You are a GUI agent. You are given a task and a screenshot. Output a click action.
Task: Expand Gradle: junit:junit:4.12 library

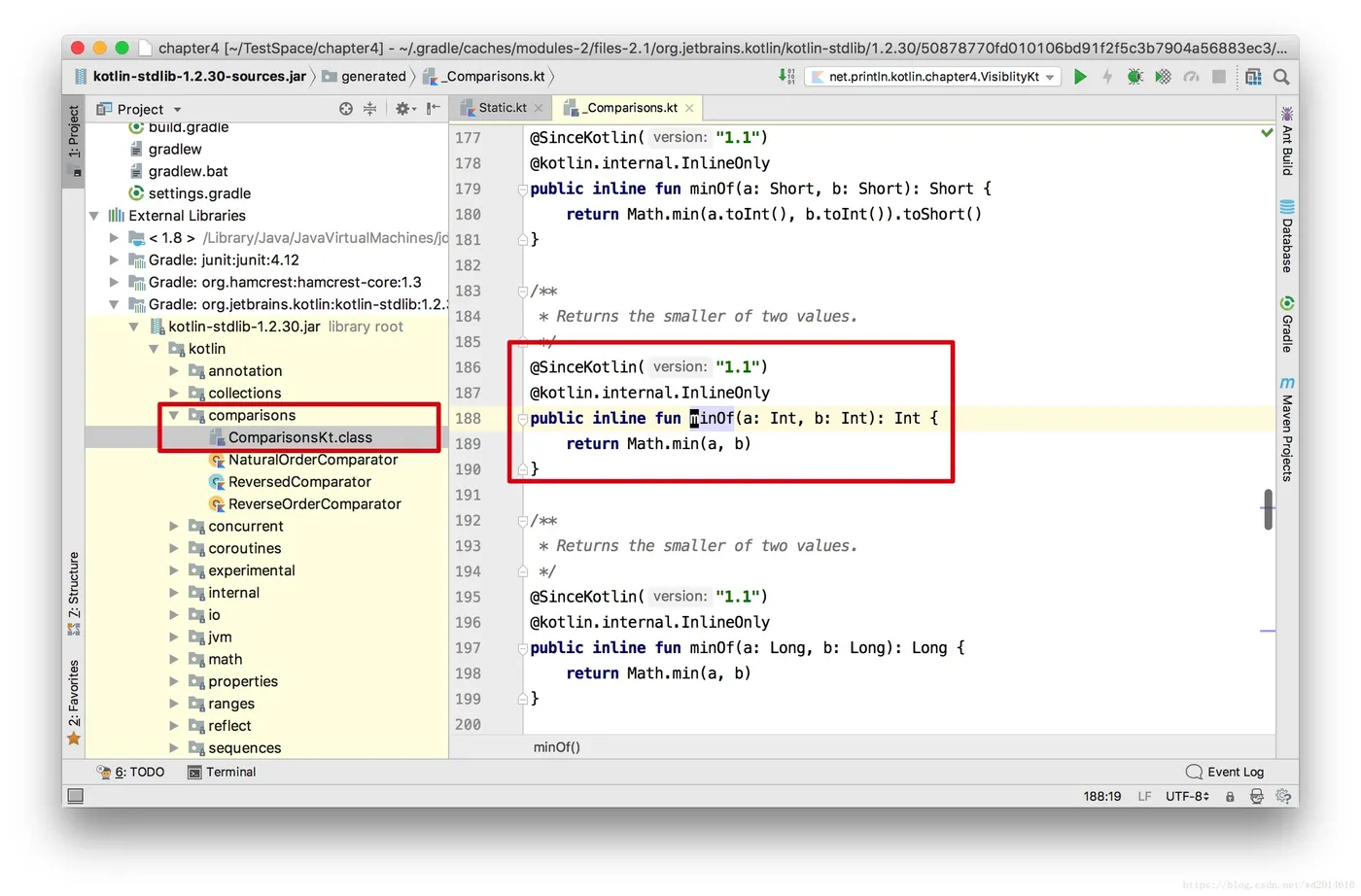point(114,260)
